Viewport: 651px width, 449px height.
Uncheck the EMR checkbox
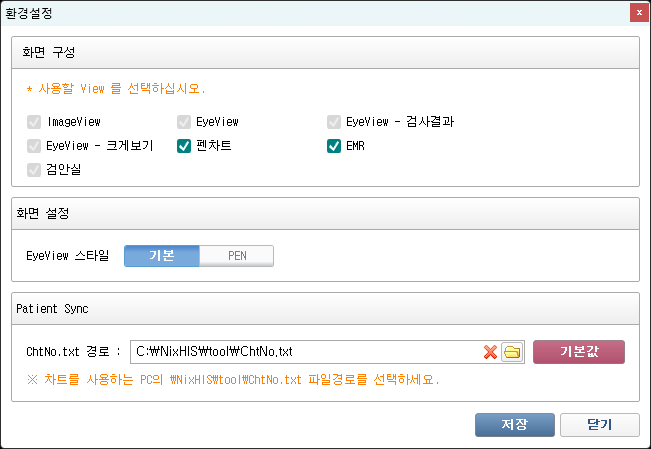[x=334, y=146]
